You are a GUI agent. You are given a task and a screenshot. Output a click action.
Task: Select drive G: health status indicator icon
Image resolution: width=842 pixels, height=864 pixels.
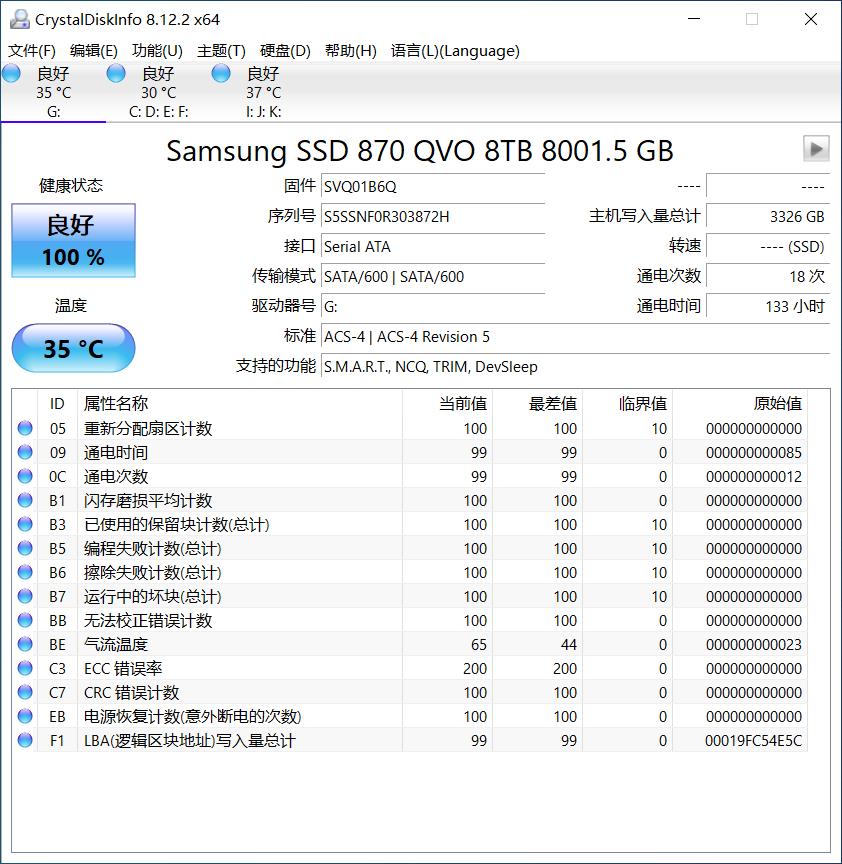click(x=12, y=72)
